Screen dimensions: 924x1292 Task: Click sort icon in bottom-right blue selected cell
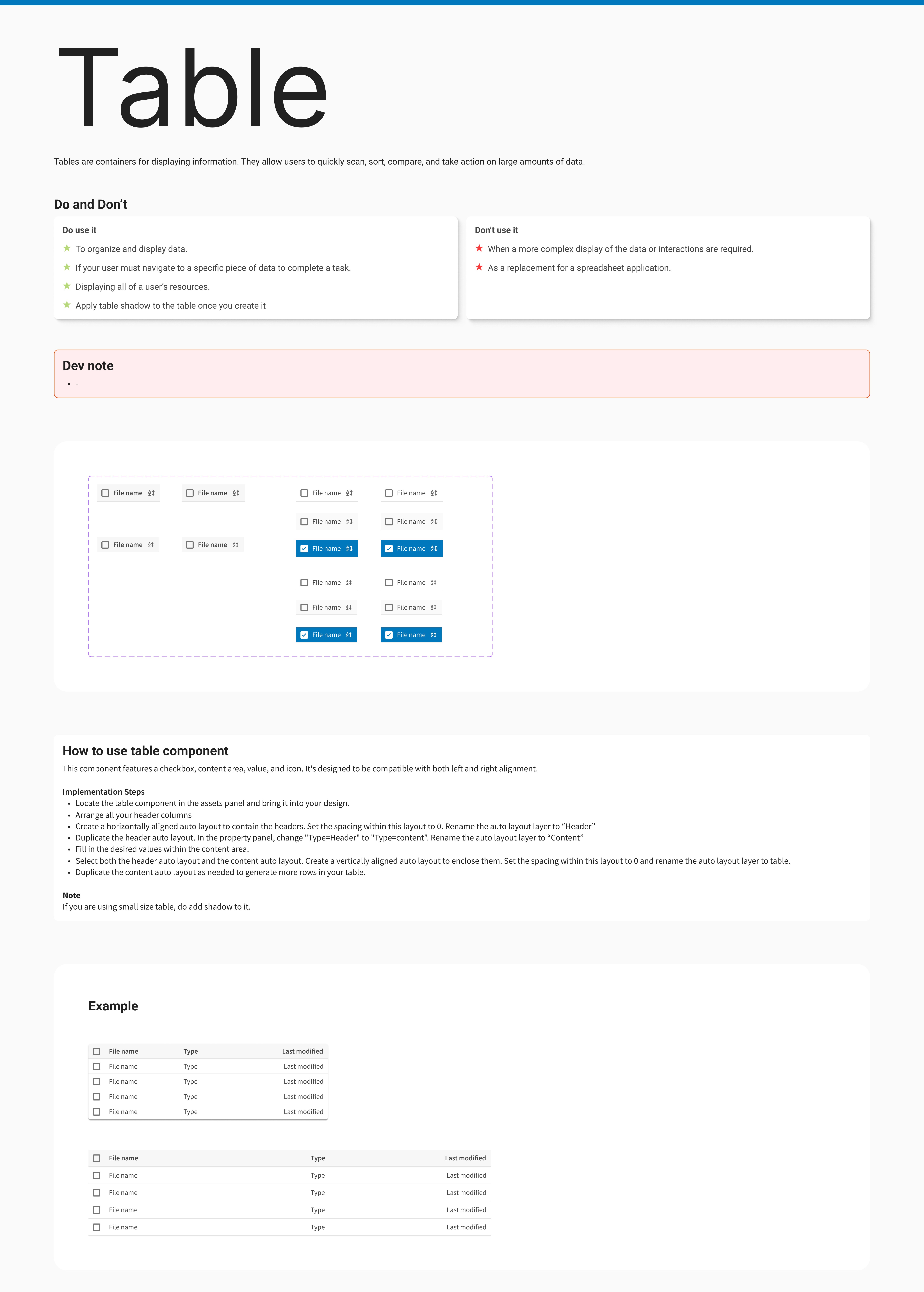point(434,635)
